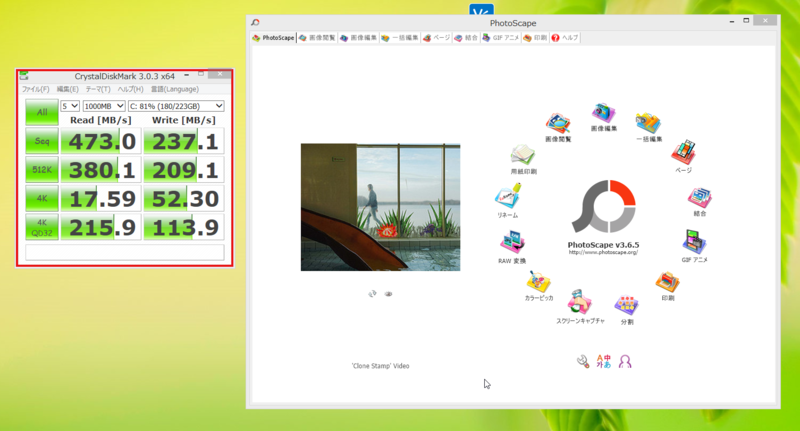
Task: Switch to the PhotoScape home tab
Action: [x=273, y=38]
